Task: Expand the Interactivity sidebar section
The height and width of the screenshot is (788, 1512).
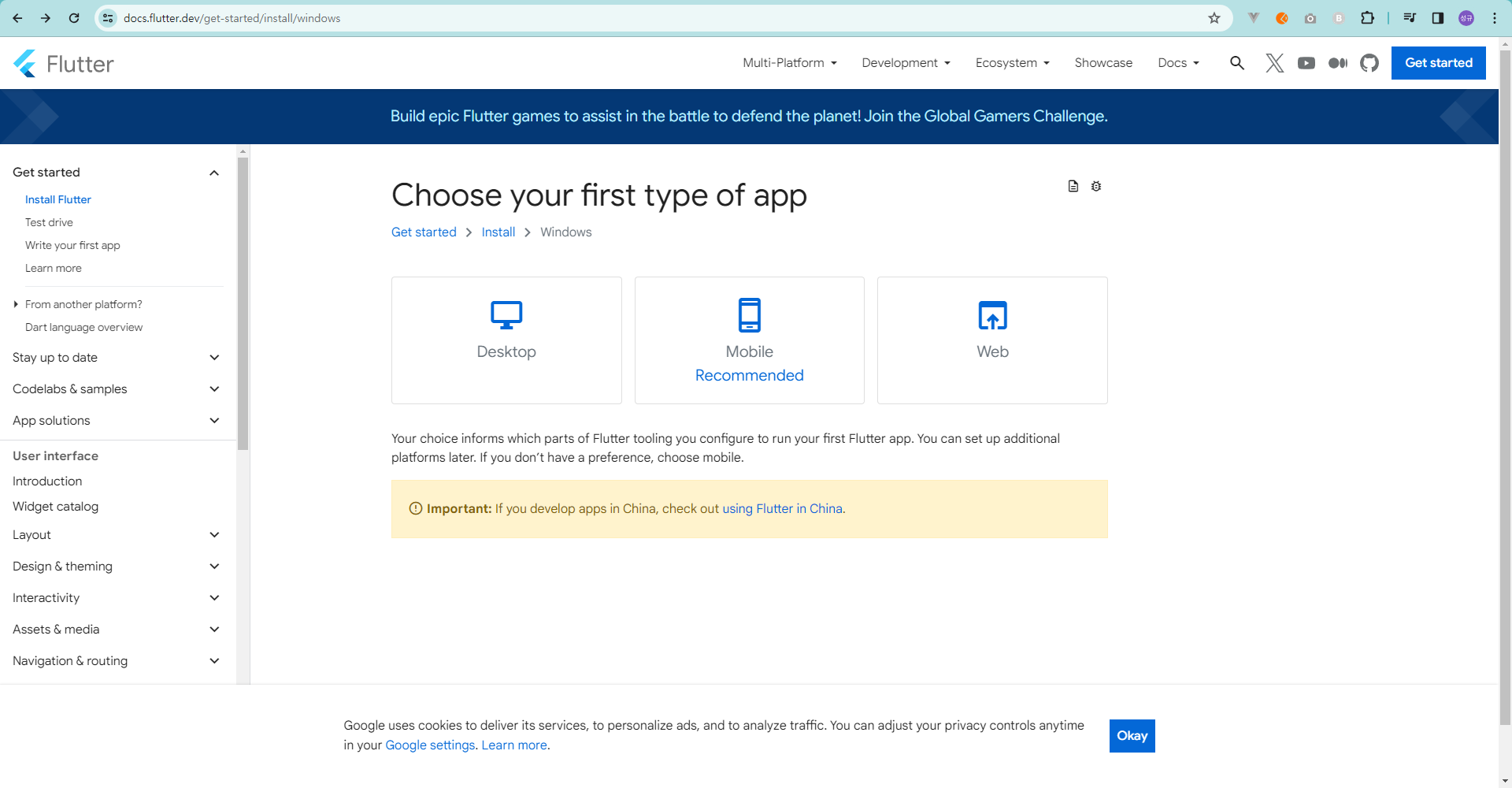Action: [x=214, y=598]
